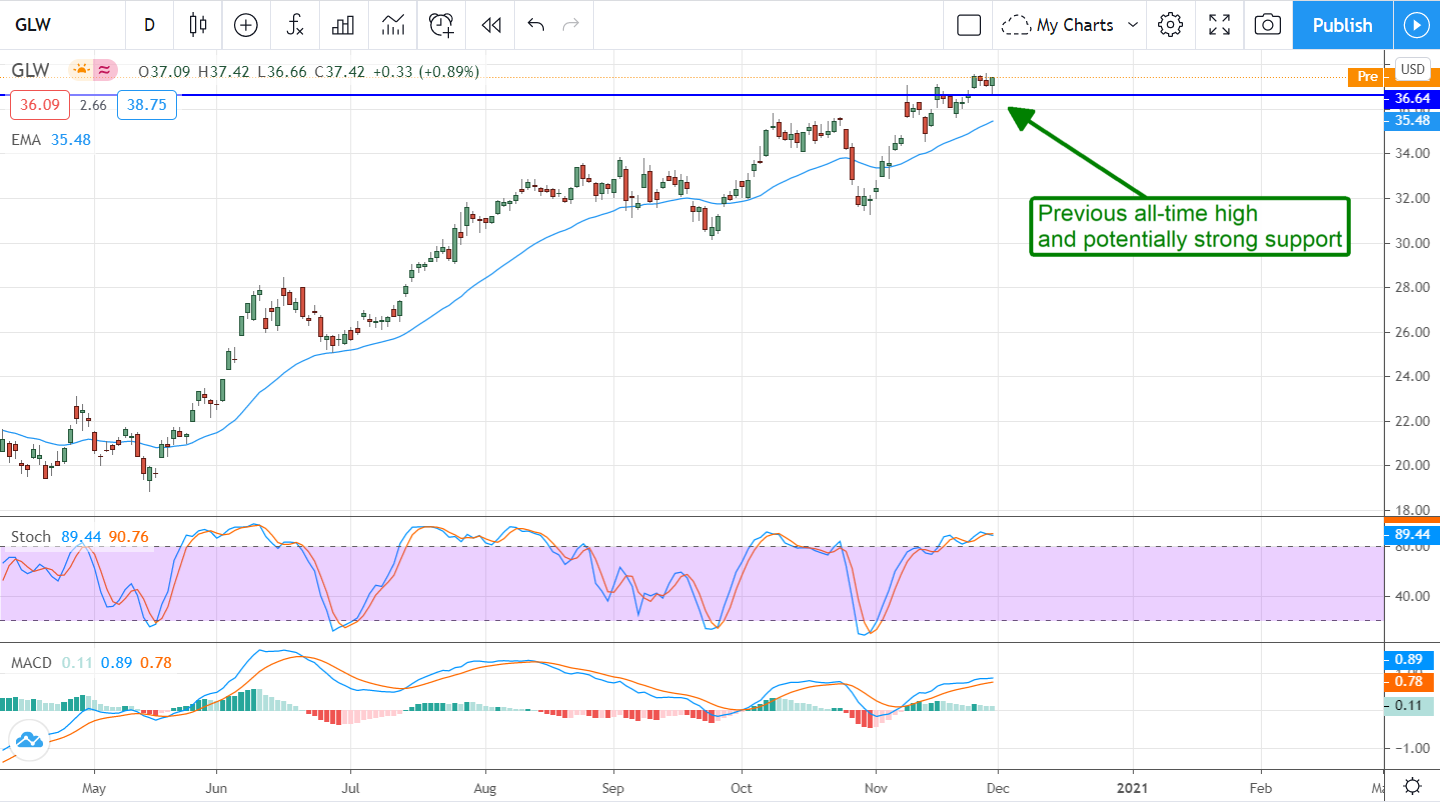
Task: Toggle the select layout square
Action: tap(968, 25)
